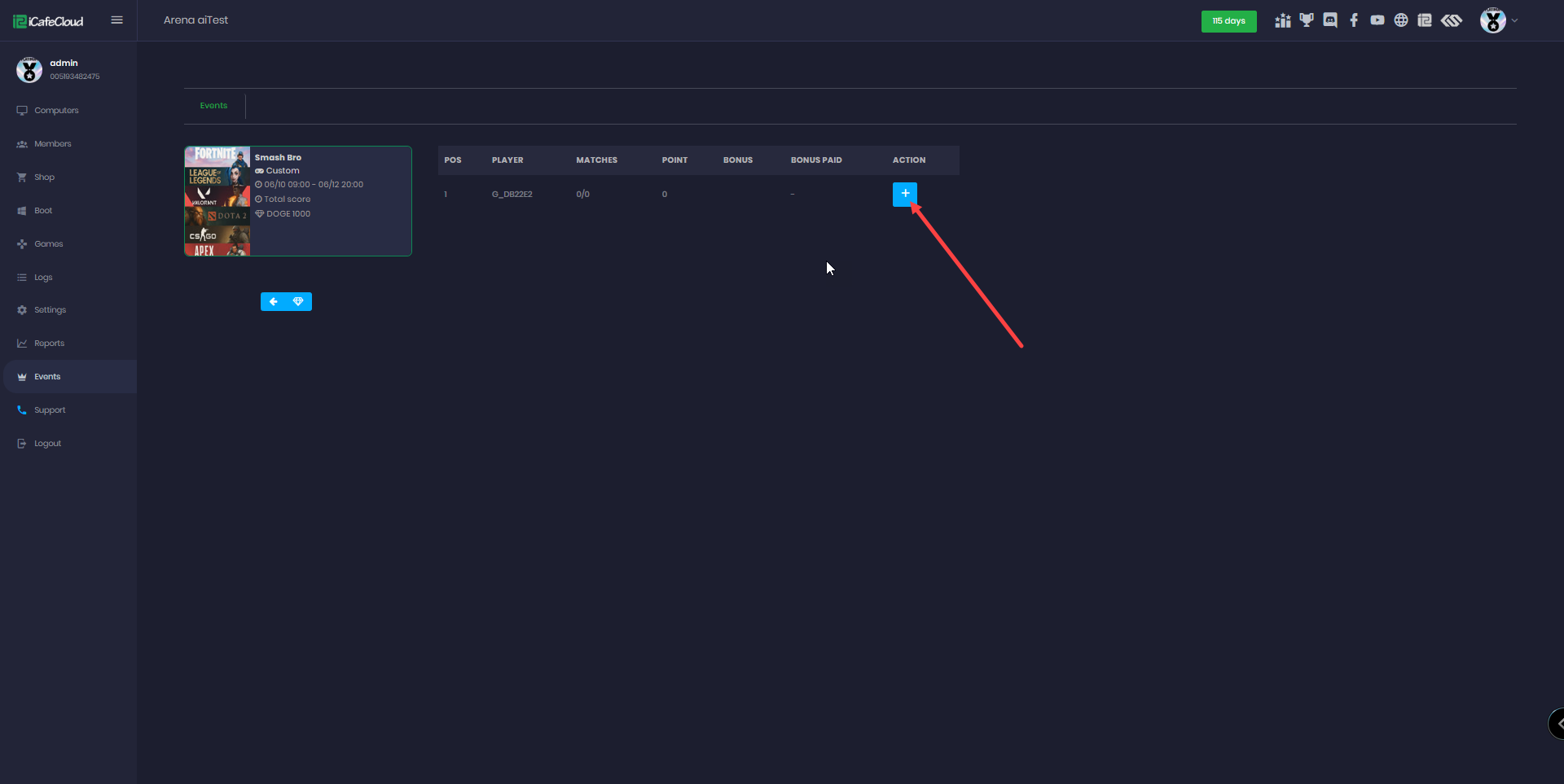Click the globe website icon
The image size is (1564, 784).
click(x=1401, y=20)
